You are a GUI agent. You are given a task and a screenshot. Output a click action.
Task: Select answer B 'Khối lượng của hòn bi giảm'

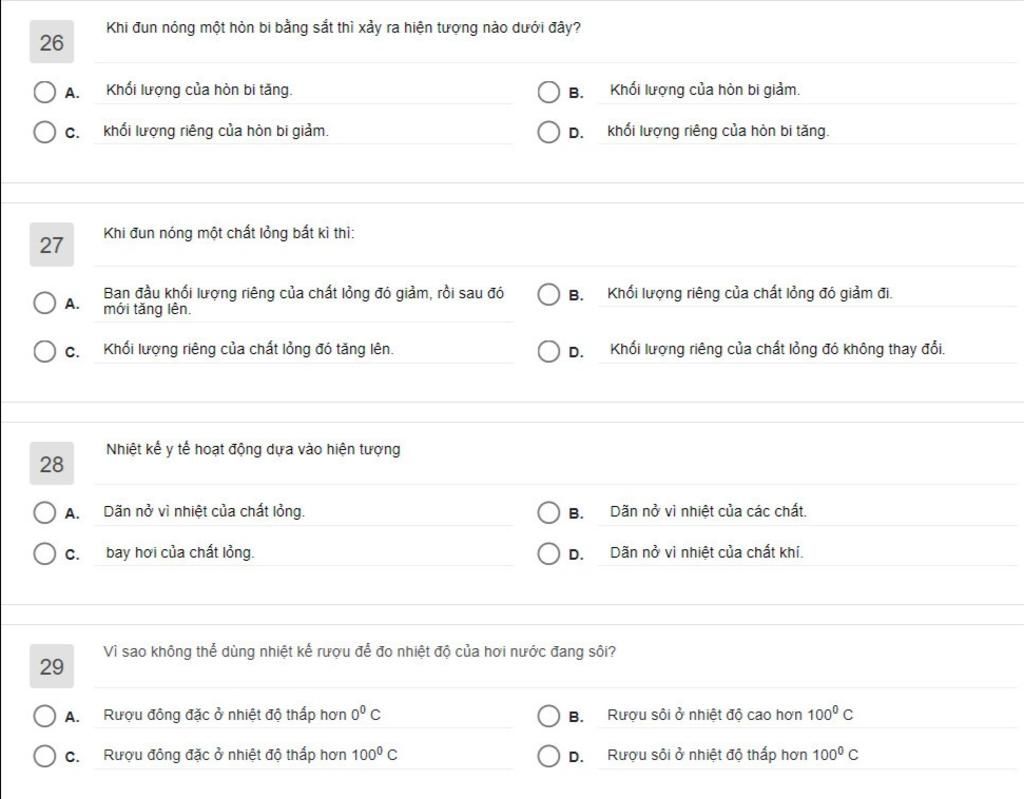pyautogui.click(x=549, y=92)
